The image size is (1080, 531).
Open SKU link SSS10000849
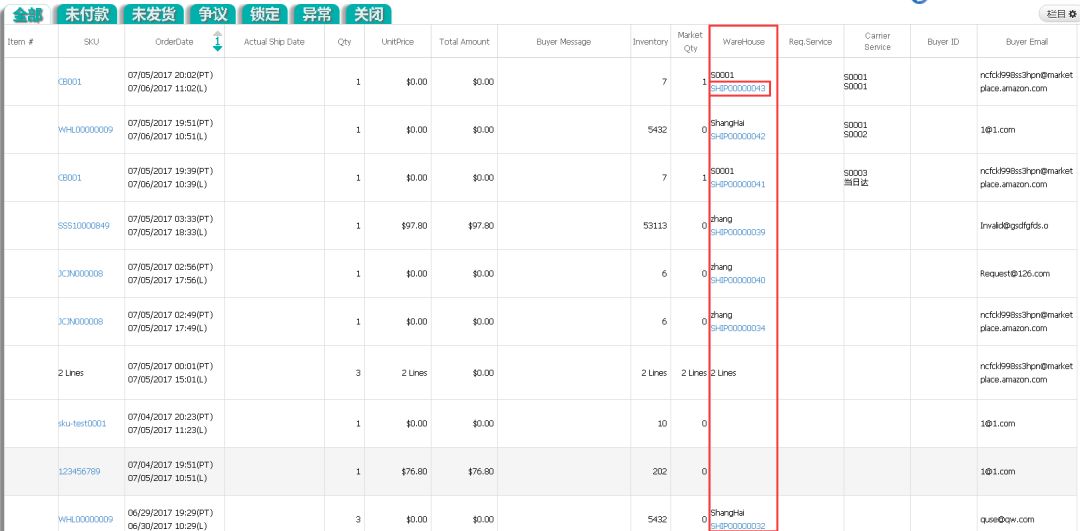83,225
